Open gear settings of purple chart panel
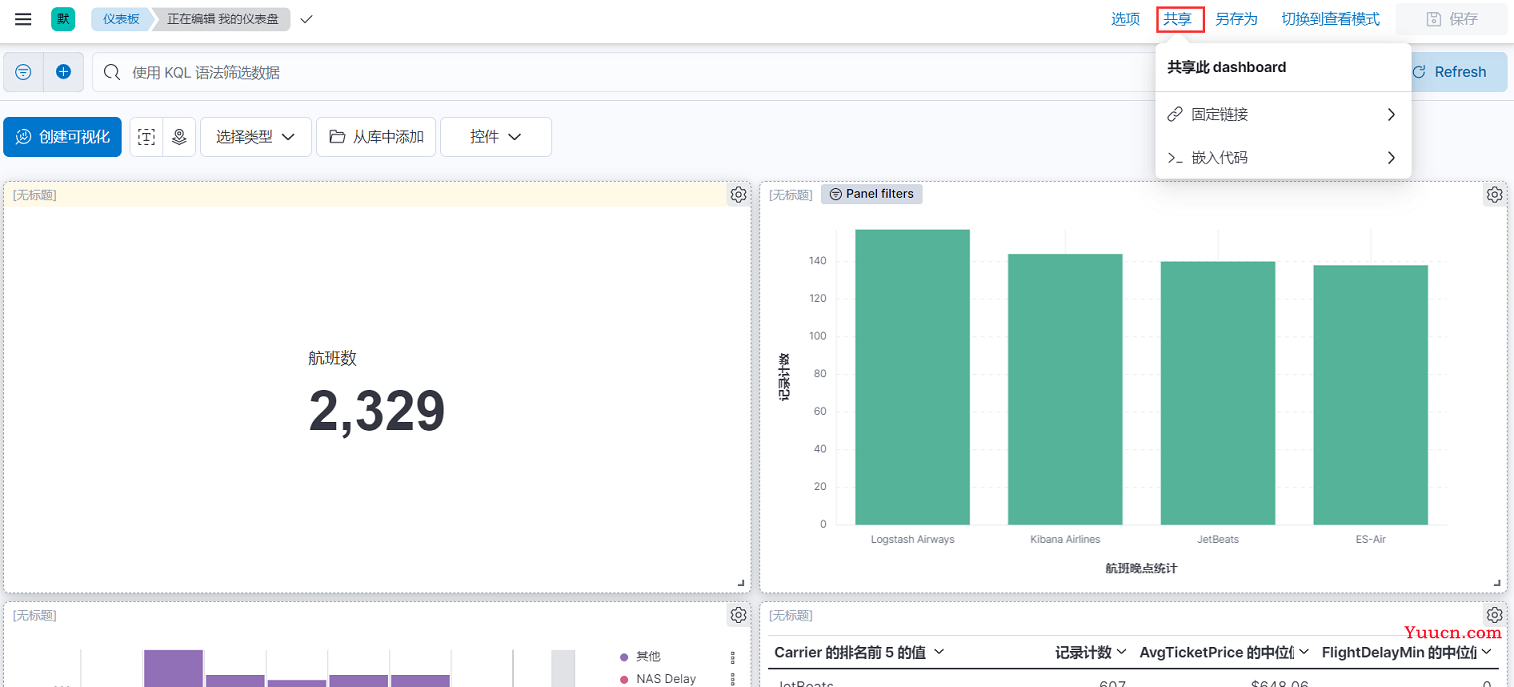Screen dimensions: 1514x687 pos(738,615)
